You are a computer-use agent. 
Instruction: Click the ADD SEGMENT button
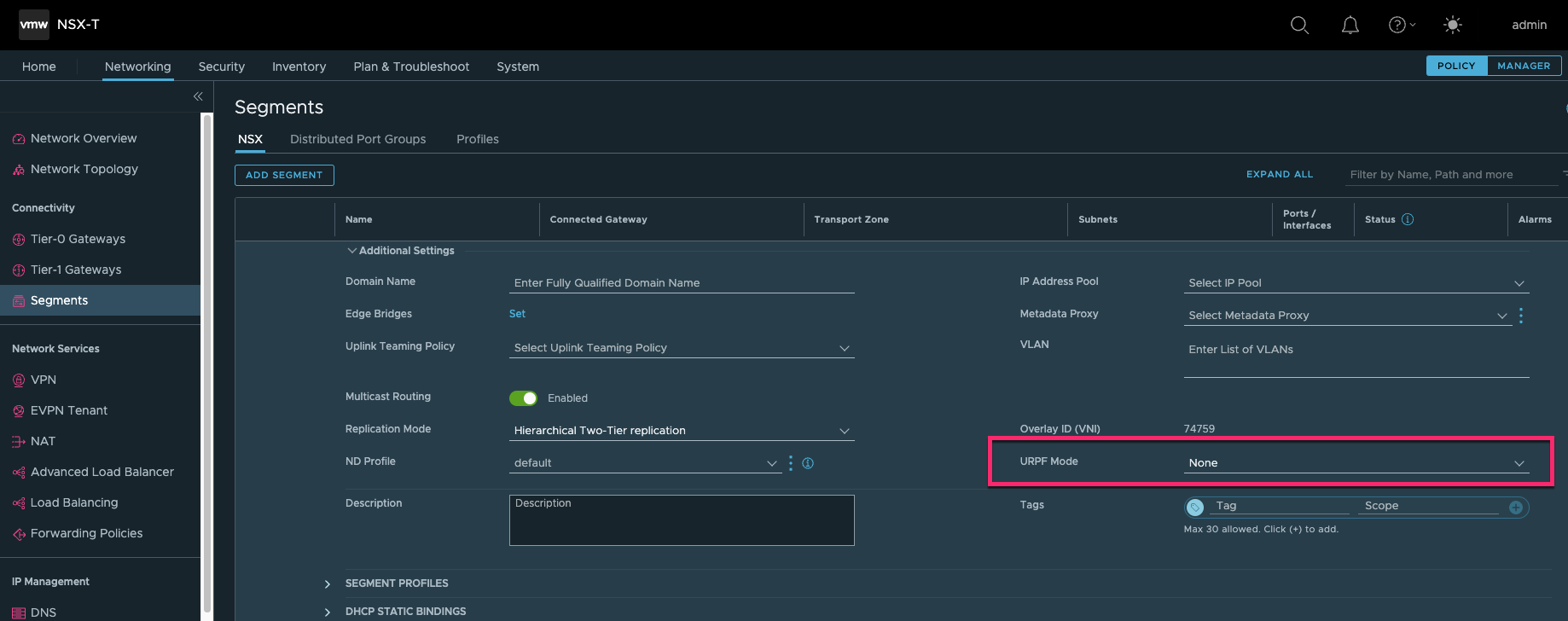(284, 175)
